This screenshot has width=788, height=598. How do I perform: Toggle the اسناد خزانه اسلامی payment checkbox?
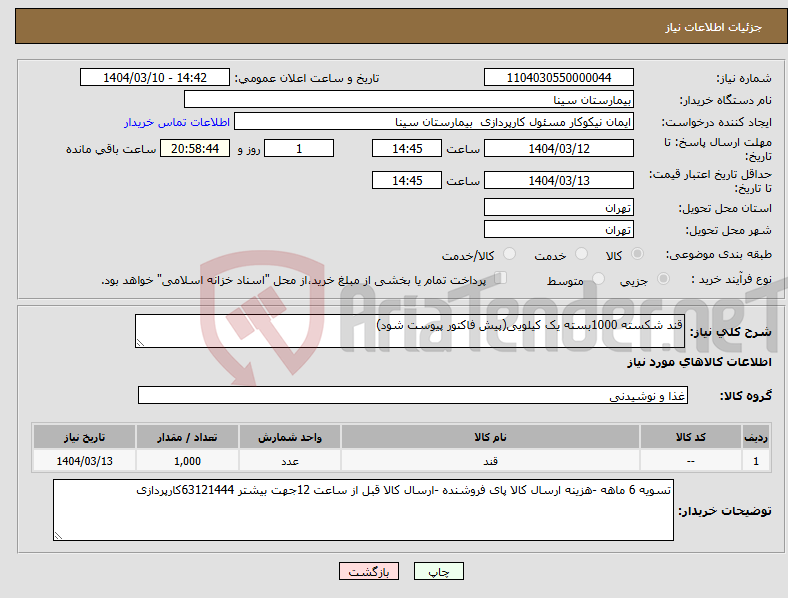[501, 277]
